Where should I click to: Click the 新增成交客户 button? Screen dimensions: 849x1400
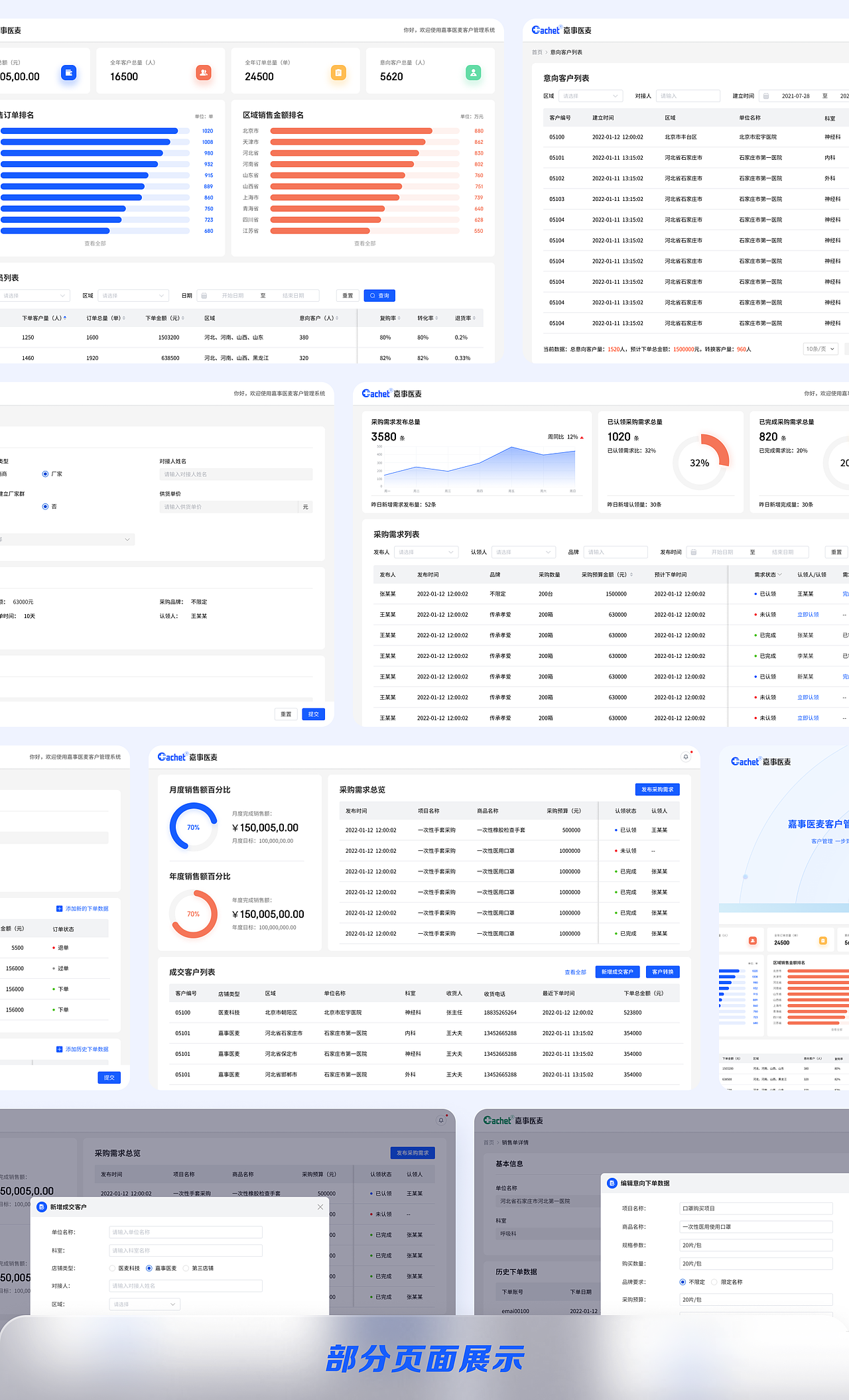(618, 972)
